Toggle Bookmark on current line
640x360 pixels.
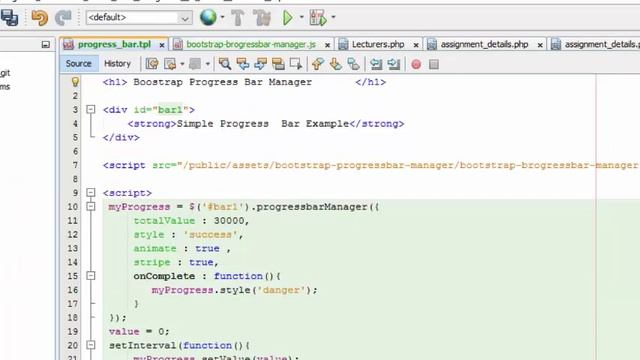point(353,64)
